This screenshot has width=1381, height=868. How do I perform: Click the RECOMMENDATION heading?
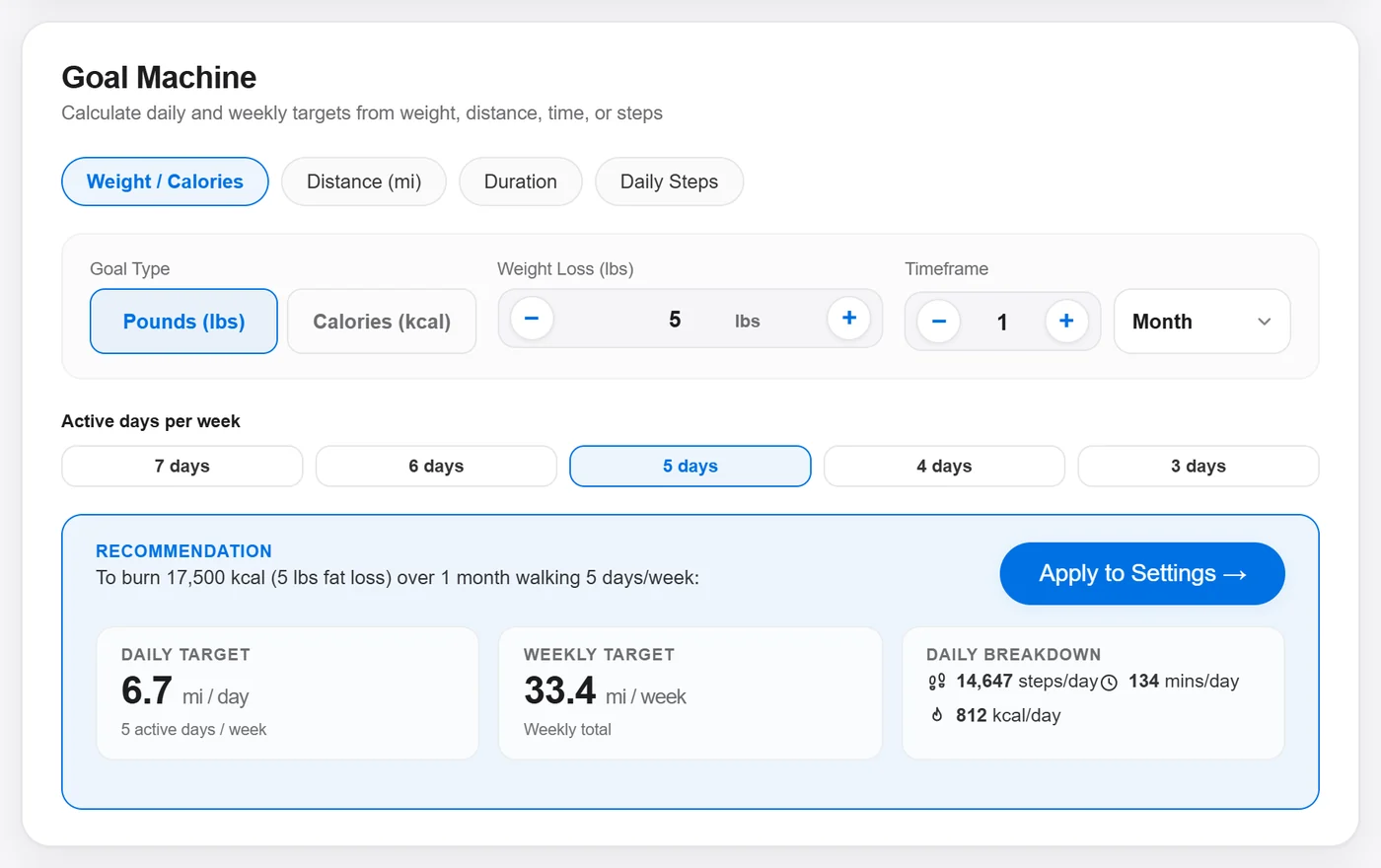183,551
